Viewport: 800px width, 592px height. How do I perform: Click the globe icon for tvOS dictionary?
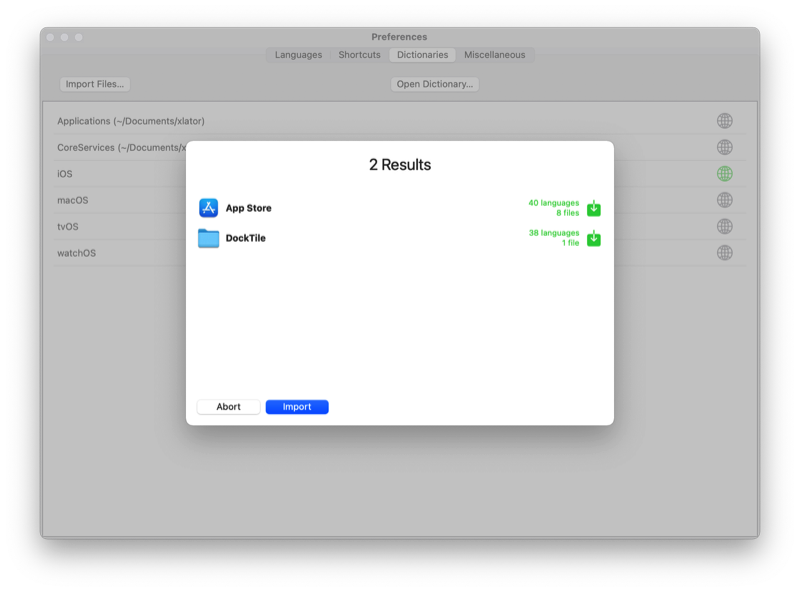[725, 226]
